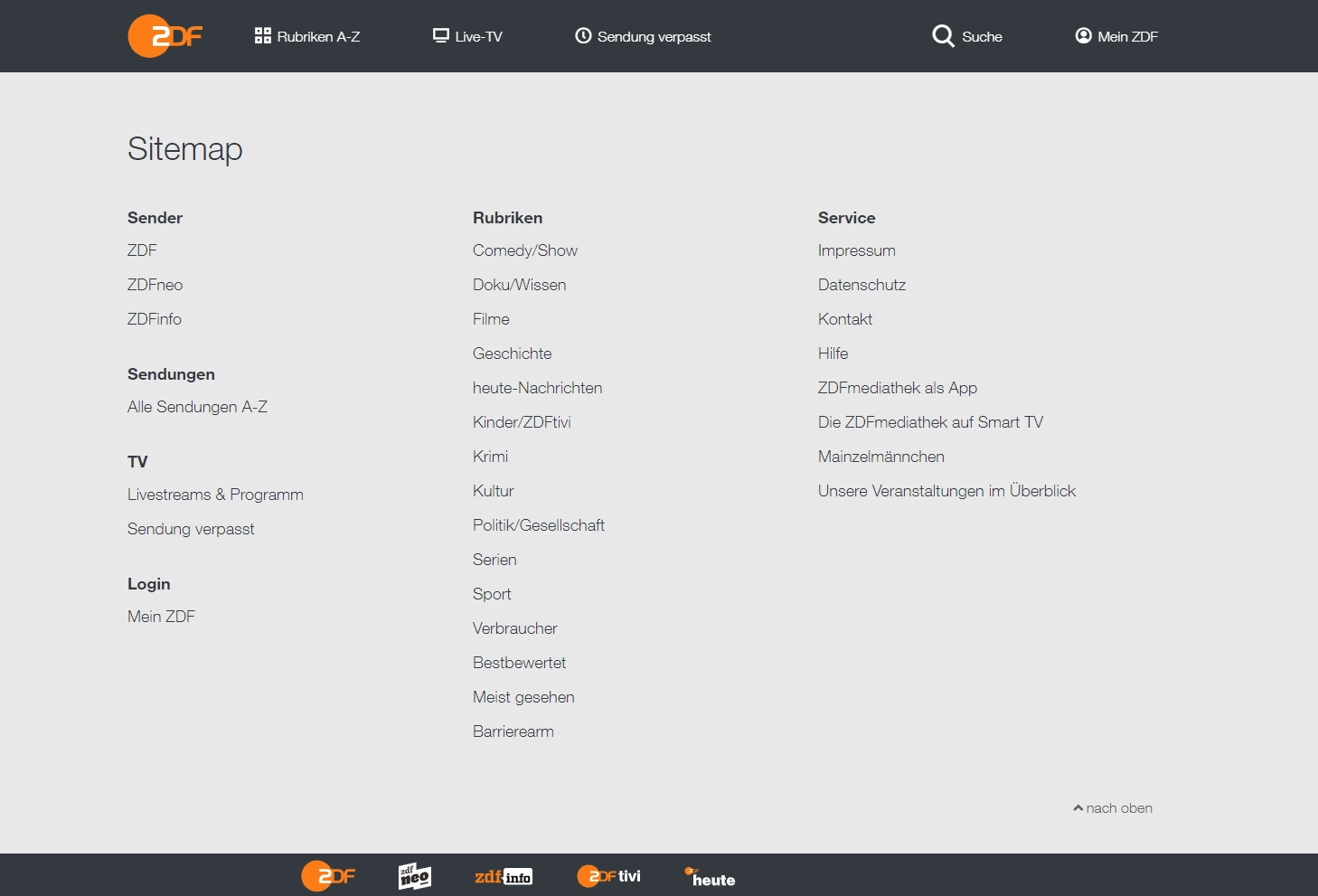Image resolution: width=1318 pixels, height=896 pixels.
Task: Click the Login section heading
Action: (149, 584)
